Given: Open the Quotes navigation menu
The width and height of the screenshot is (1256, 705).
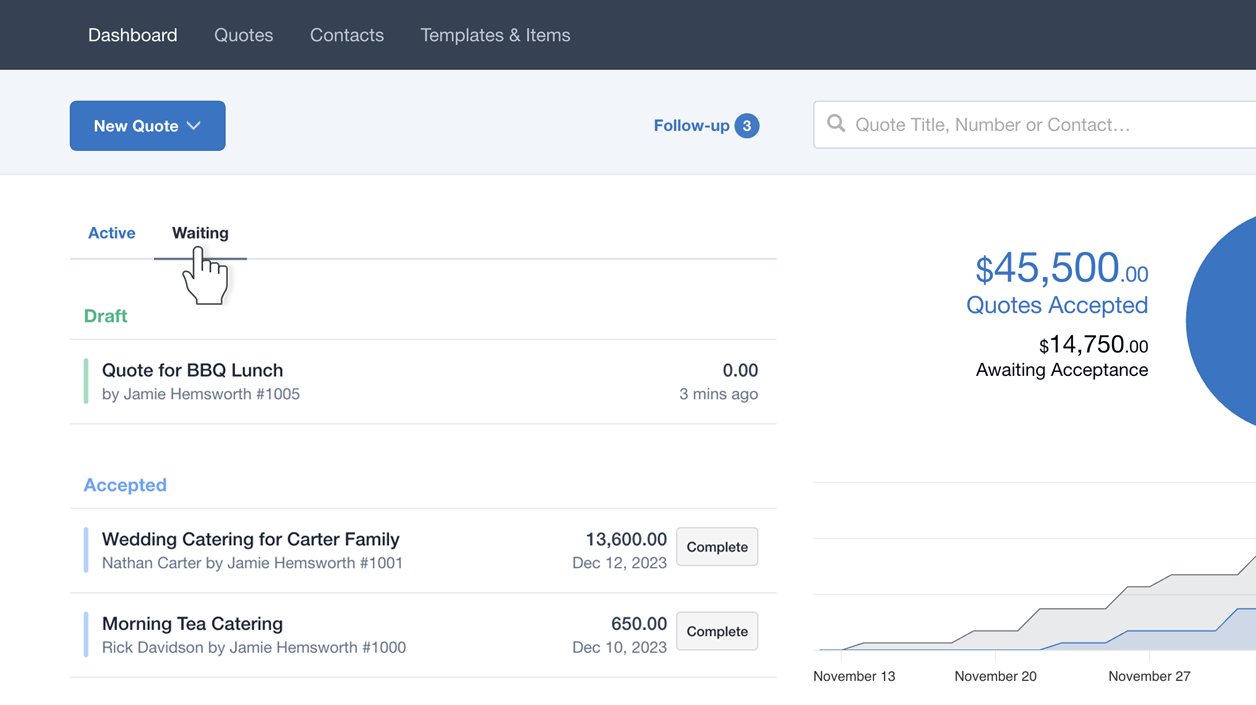Looking at the screenshot, I should tap(243, 34).
